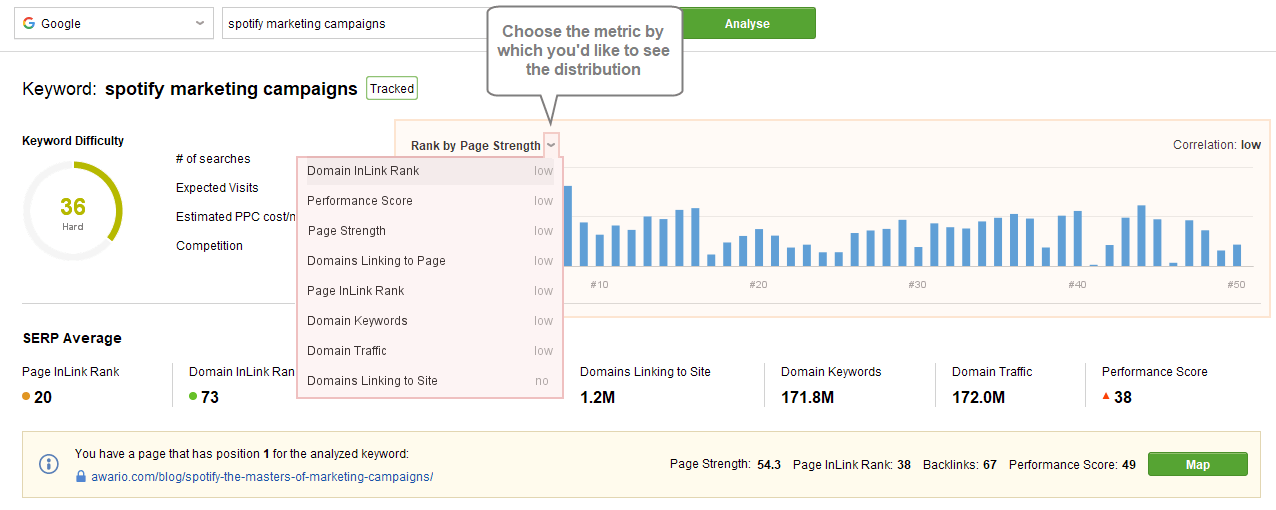Click the green dot by Domain InLink Rank 73

coord(193,397)
